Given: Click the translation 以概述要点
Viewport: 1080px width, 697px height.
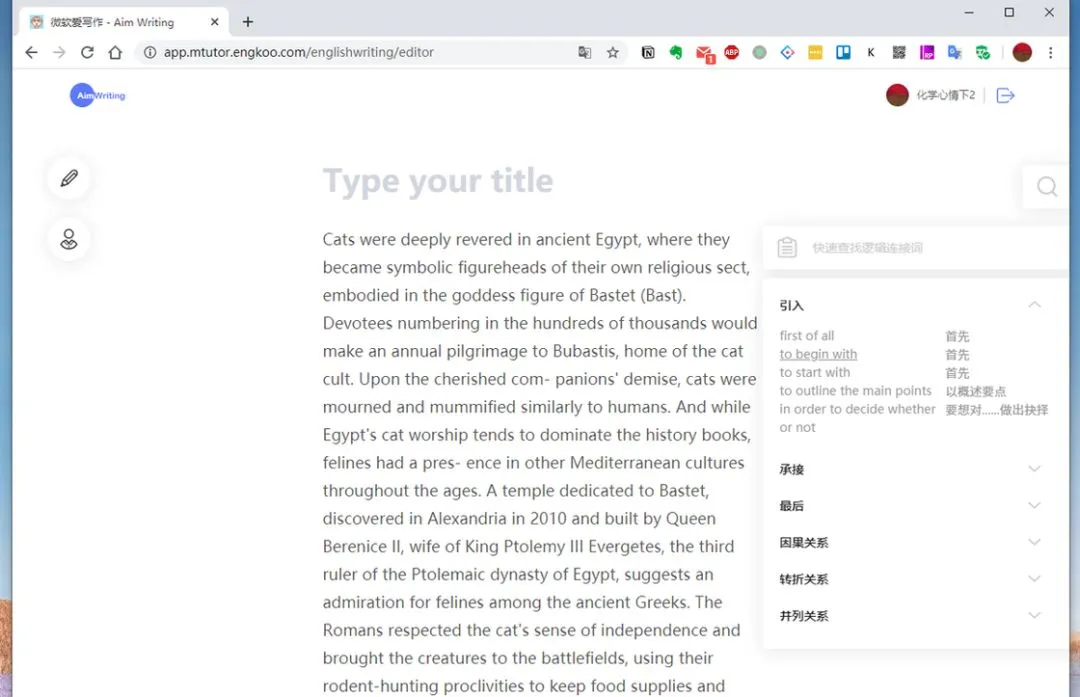Looking at the screenshot, I should coord(975,391).
